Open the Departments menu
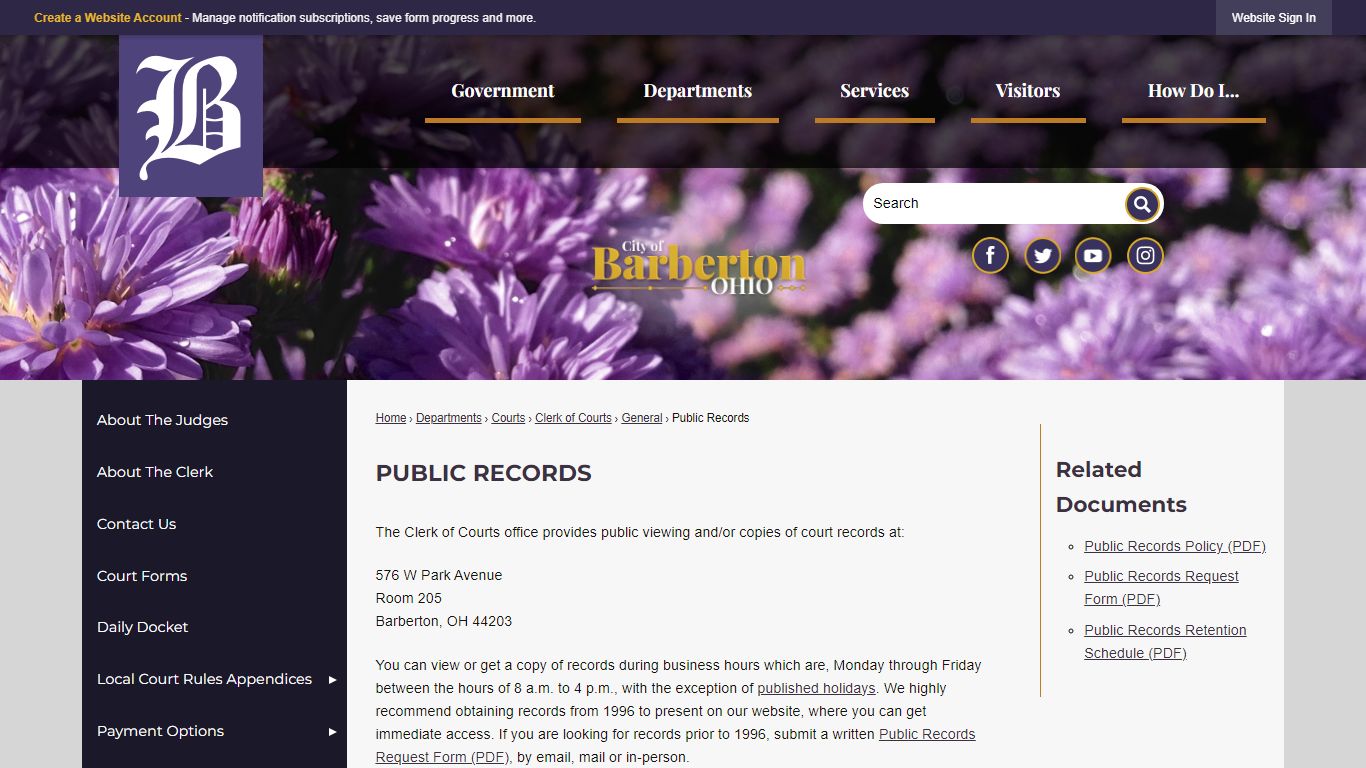 (698, 91)
